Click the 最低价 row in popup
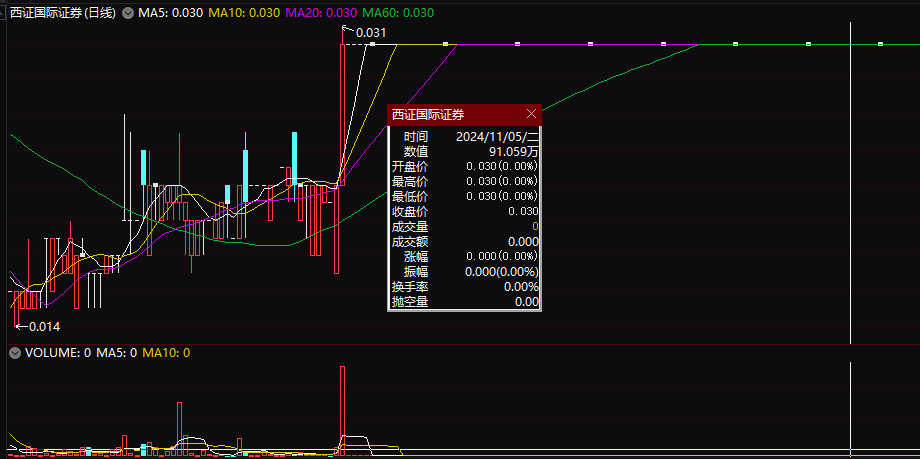Image resolution: width=920 pixels, height=459 pixels. 465,196
